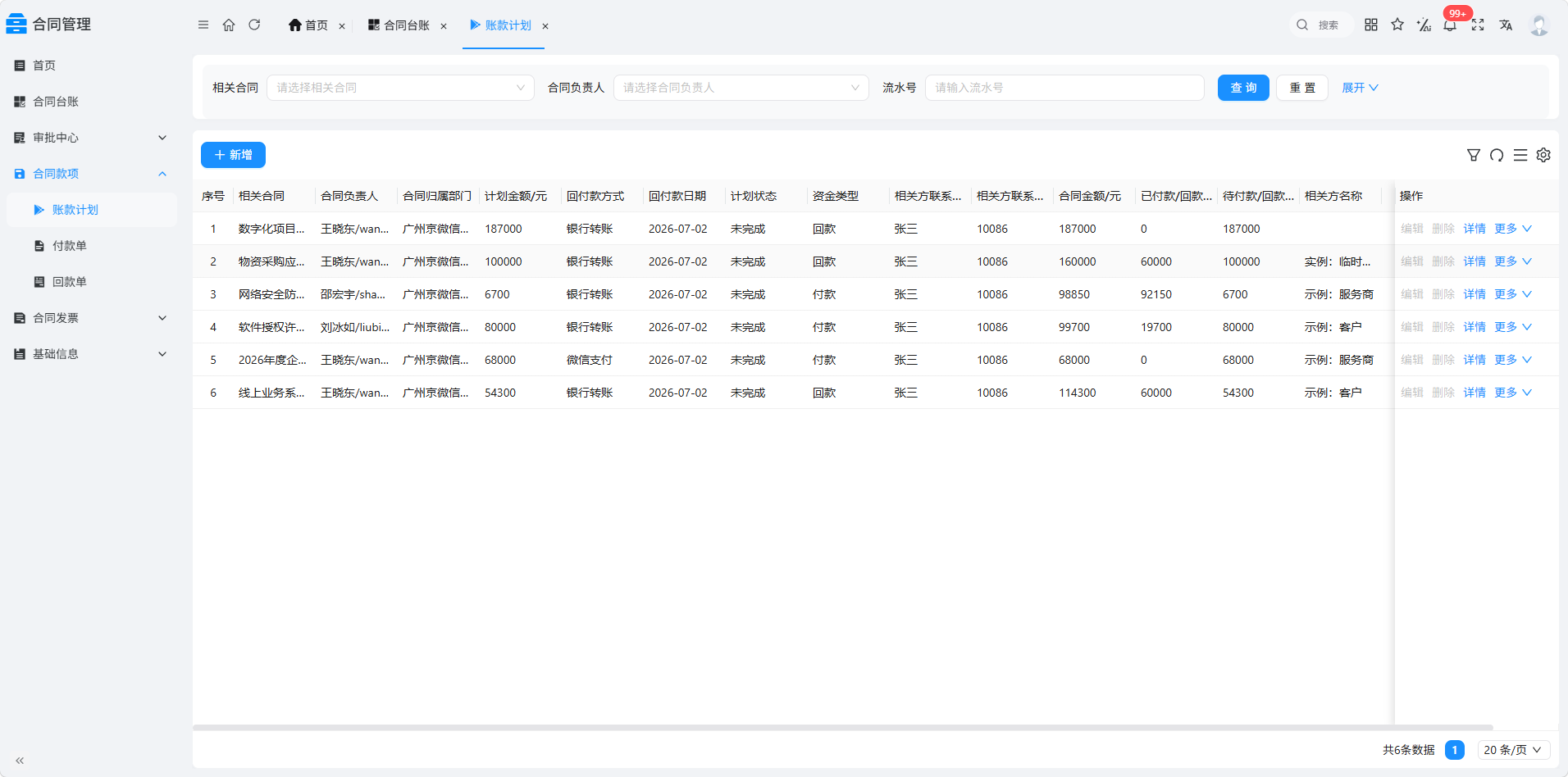Screen dimensions: 1568x777
Task: Switch to the 合同台账 tab
Action: [407, 25]
